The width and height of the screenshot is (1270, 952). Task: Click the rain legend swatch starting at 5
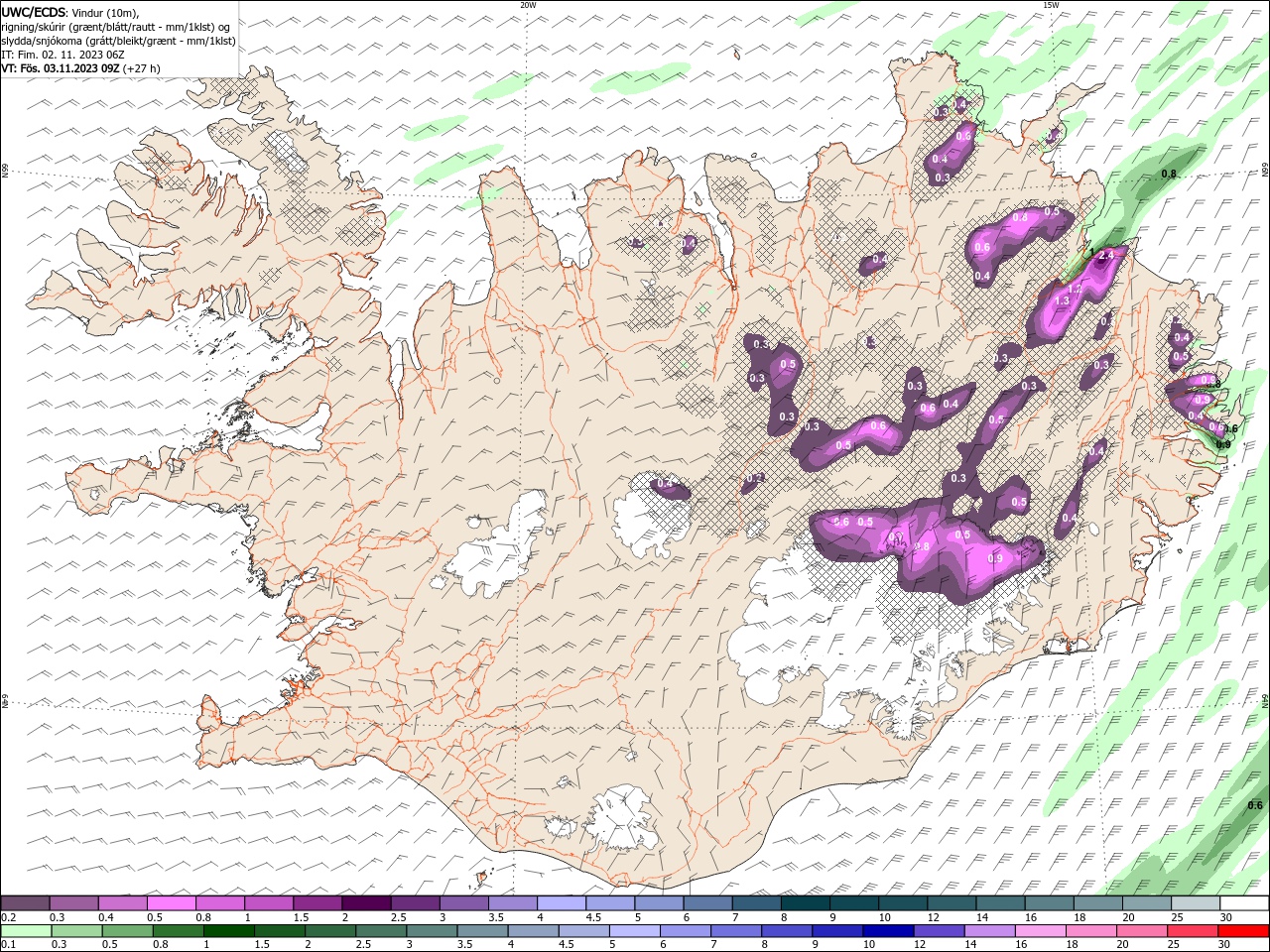(x=635, y=931)
